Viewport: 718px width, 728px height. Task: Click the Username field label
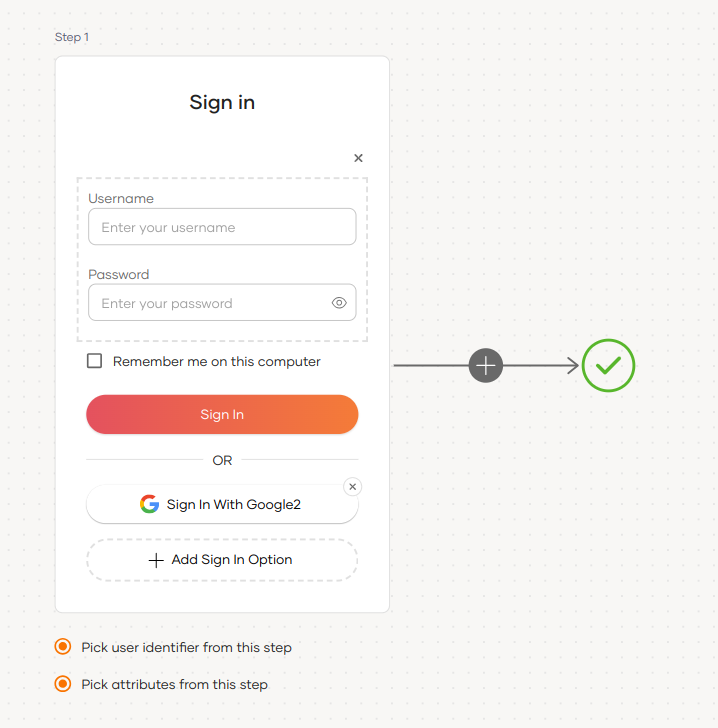tap(121, 198)
